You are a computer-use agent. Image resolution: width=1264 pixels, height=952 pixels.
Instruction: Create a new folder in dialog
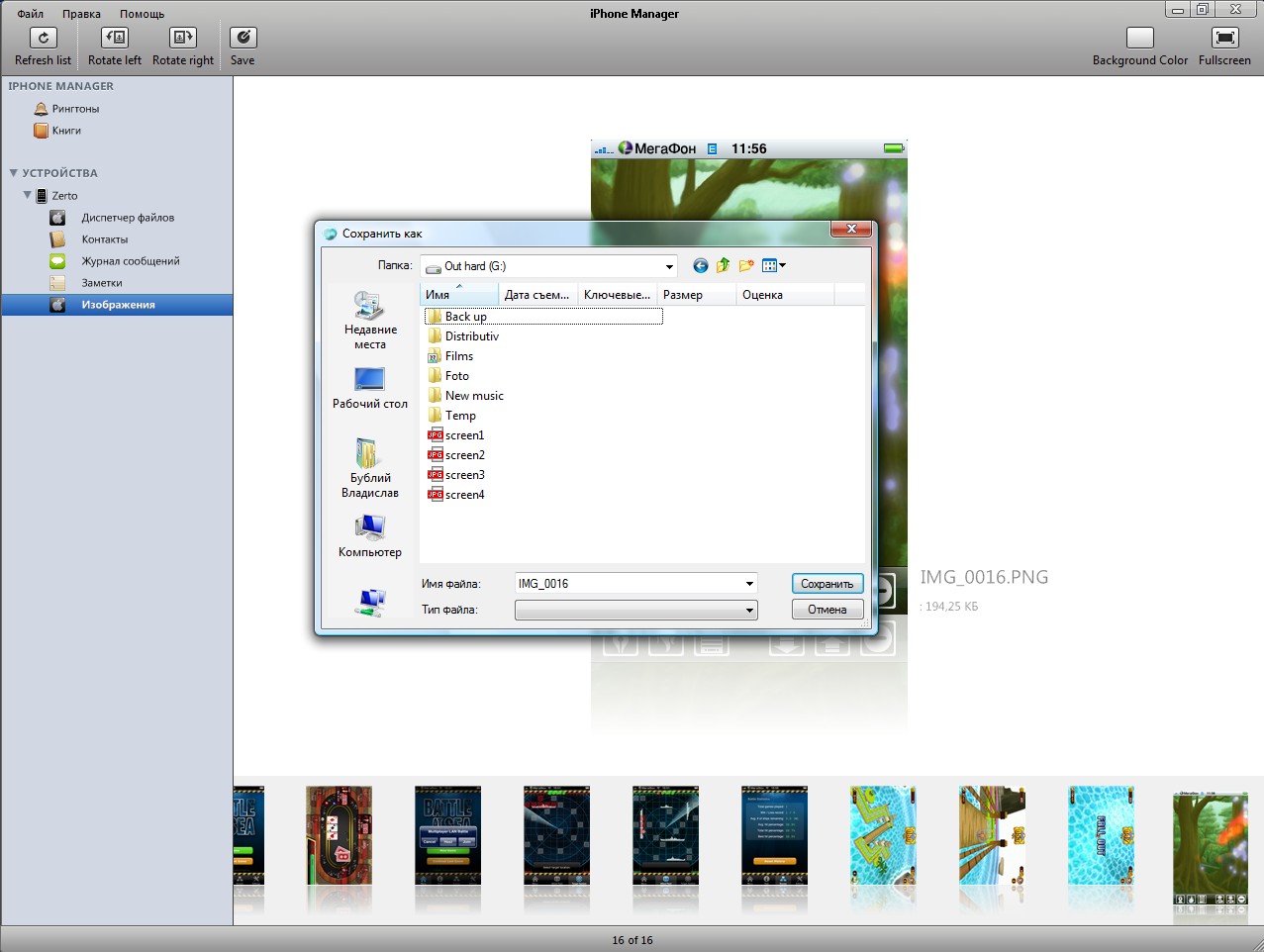(746, 265)
